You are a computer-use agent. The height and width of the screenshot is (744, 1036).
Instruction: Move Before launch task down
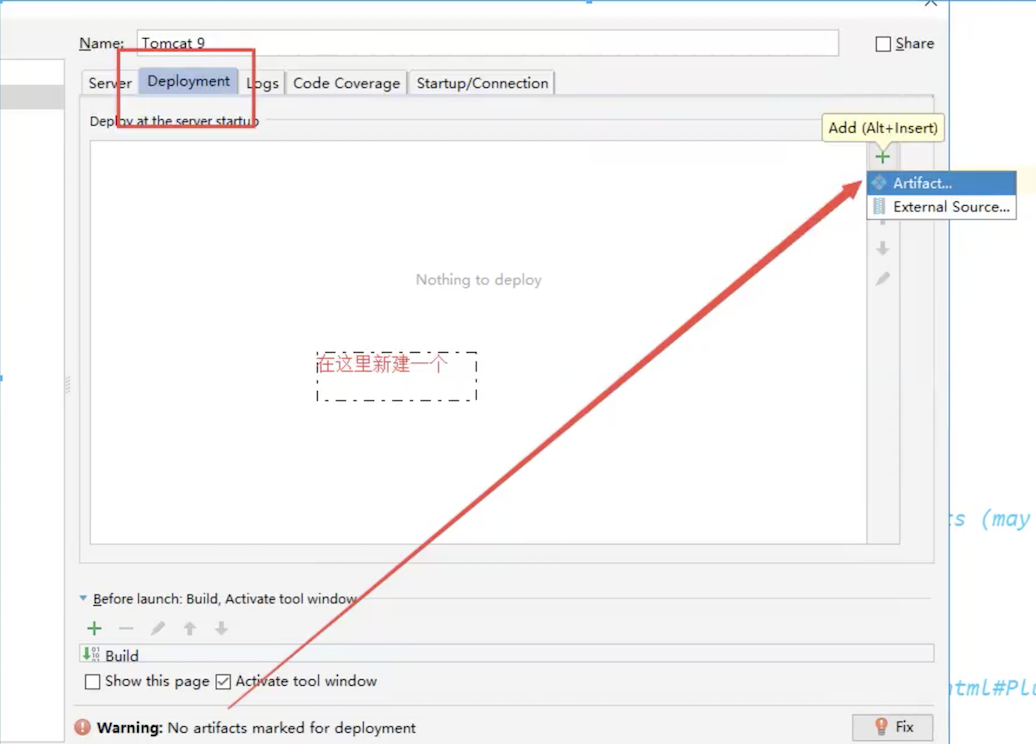(x=221, y=628)
